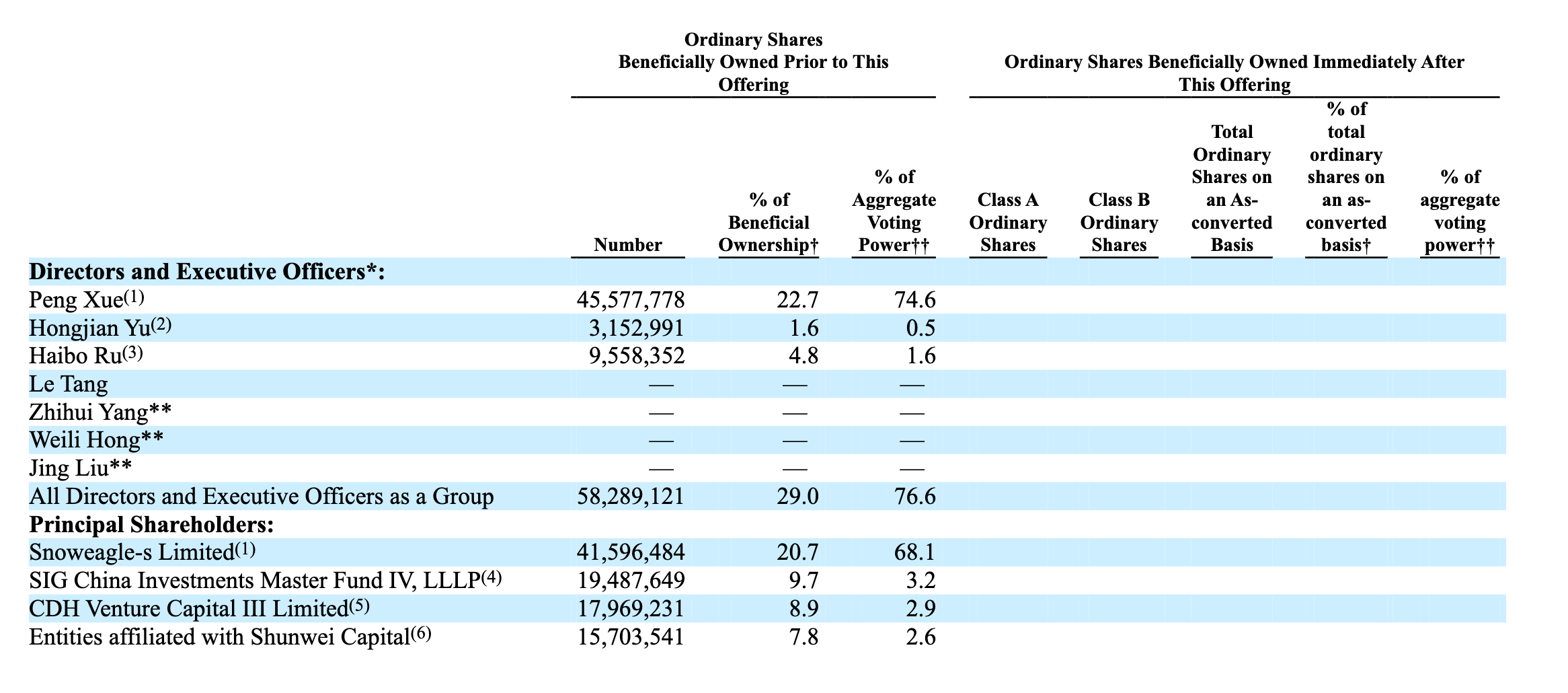
Task: Select 'Entities affiliated with Shunwei Capital' name
Action: (x=231, y=636)
